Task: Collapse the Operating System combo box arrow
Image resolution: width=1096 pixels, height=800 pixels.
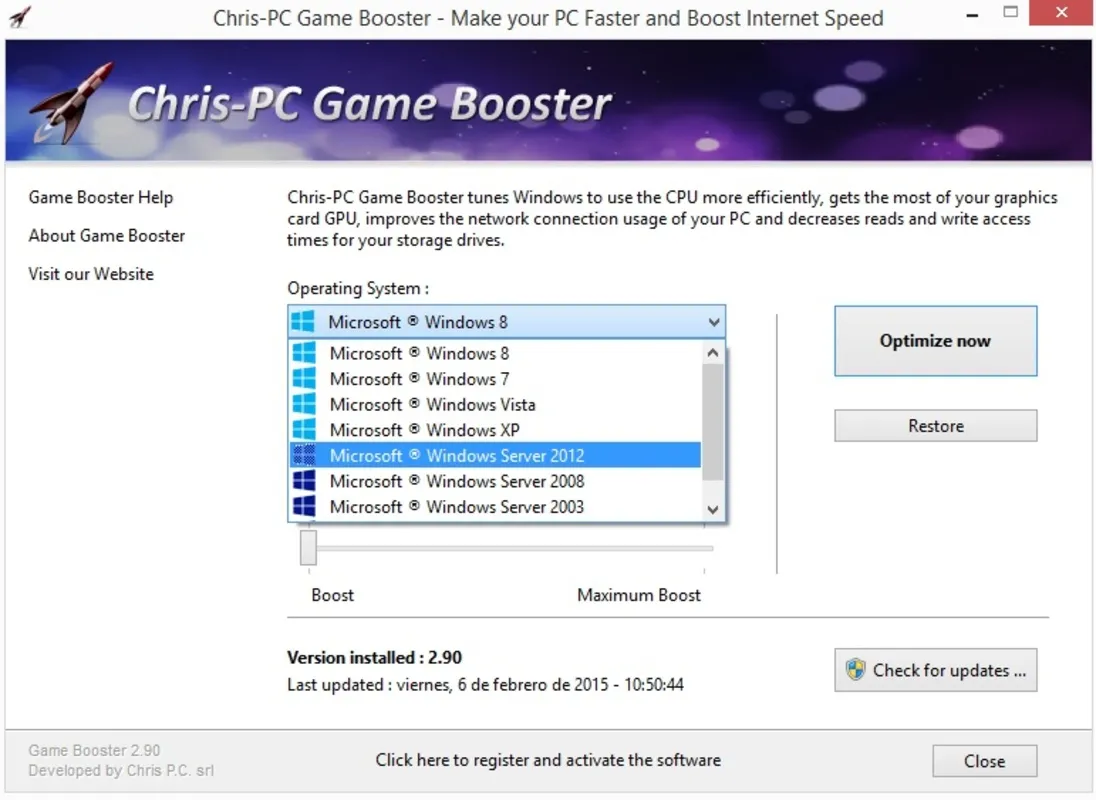Action: [x=713, y=322]
